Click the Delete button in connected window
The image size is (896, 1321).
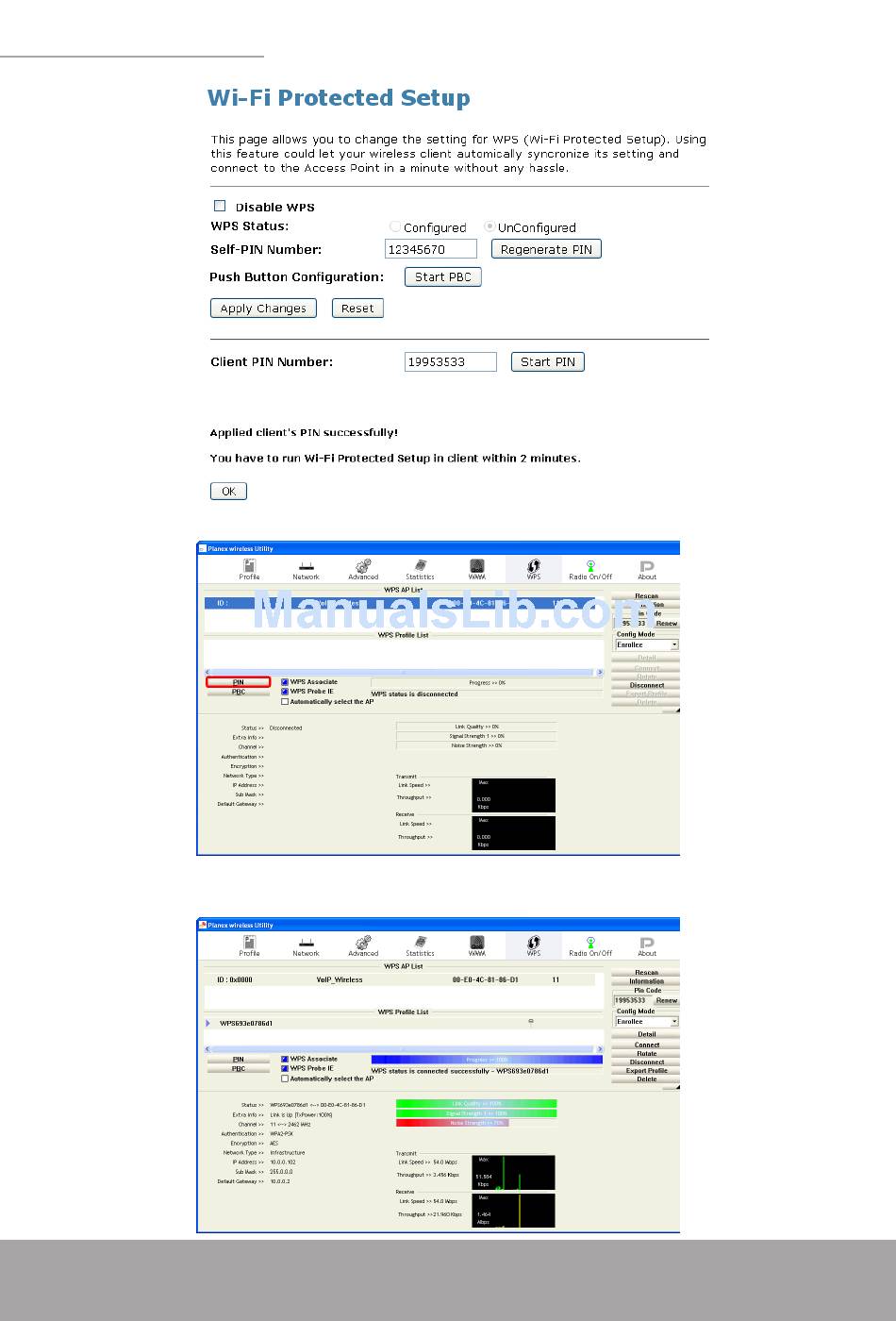click(x=646, y=1079)
